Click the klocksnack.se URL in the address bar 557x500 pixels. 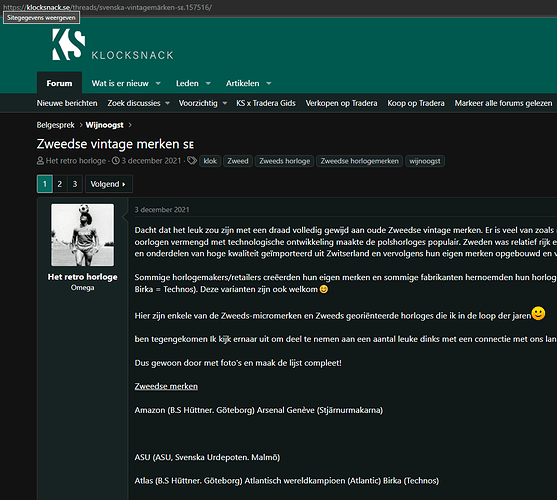[x=48, y=7]
